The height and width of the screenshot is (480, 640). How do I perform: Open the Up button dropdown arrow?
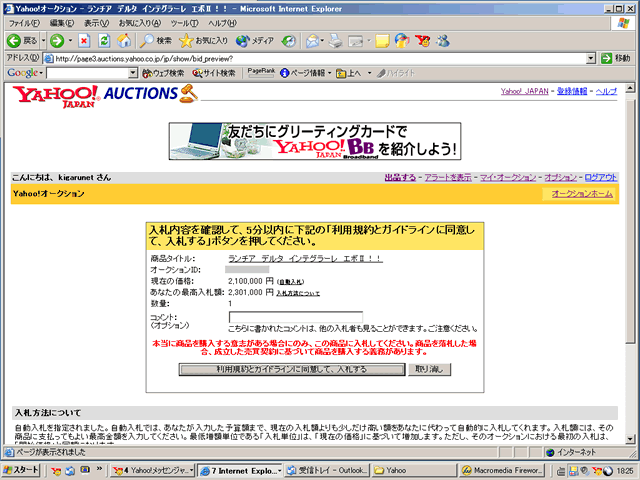[x=369, y=73]
